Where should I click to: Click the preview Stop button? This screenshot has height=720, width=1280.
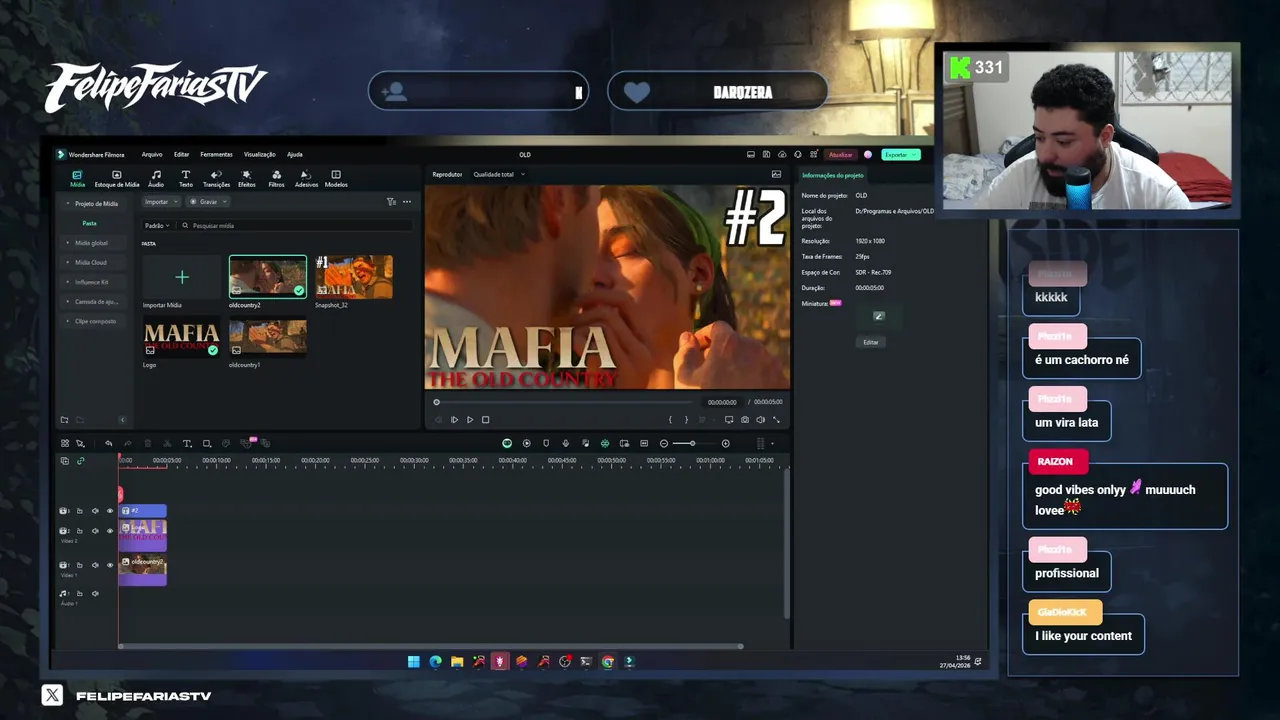(x=486, y=420)
